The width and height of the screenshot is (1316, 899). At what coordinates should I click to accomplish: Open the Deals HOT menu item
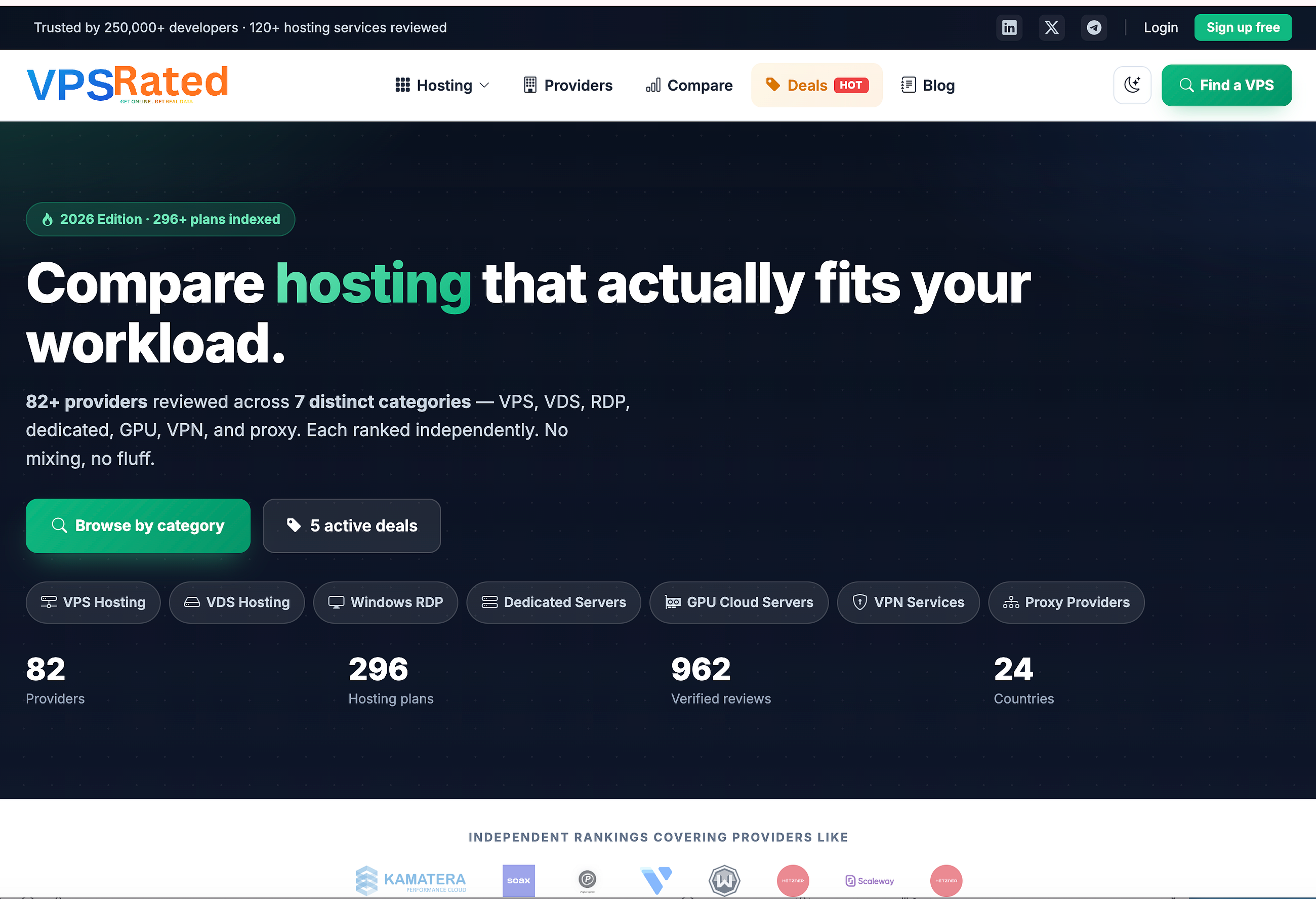[x=816, y=85]
